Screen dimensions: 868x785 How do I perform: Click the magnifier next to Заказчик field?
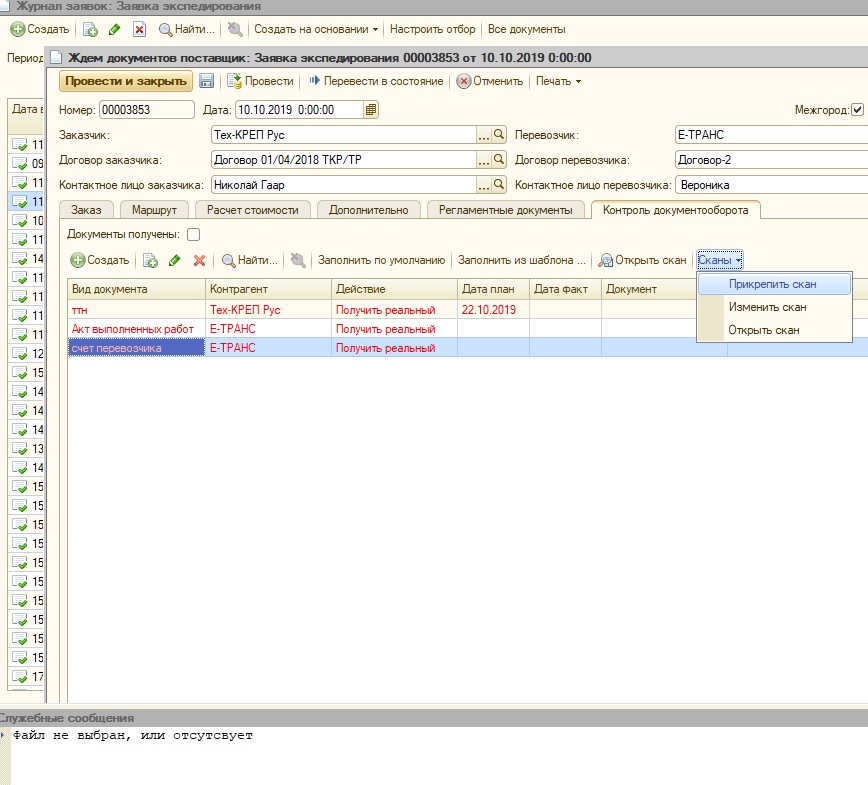tap(499, 135)
